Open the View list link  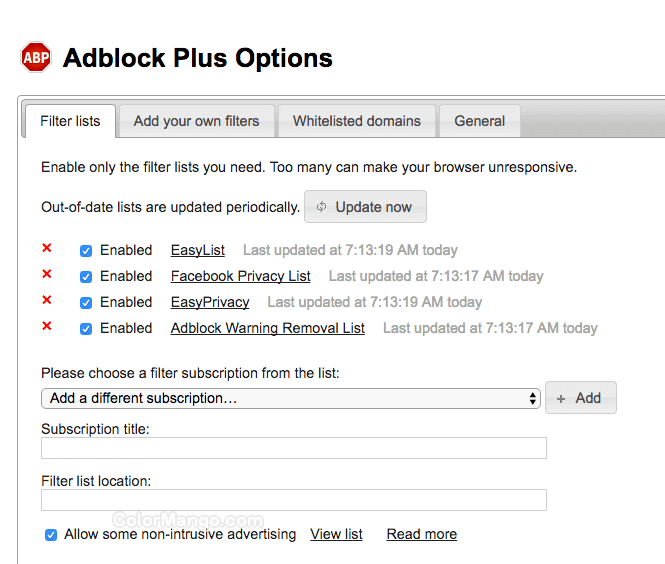[x=336, y=534]
